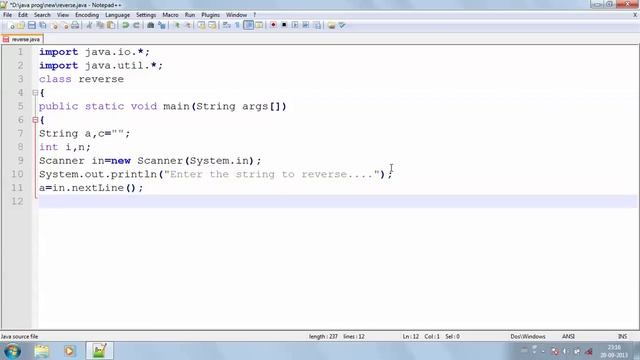640x360 pixels.
Task: Click the Close All toolbar icon
Action: (x=64, y=25)
